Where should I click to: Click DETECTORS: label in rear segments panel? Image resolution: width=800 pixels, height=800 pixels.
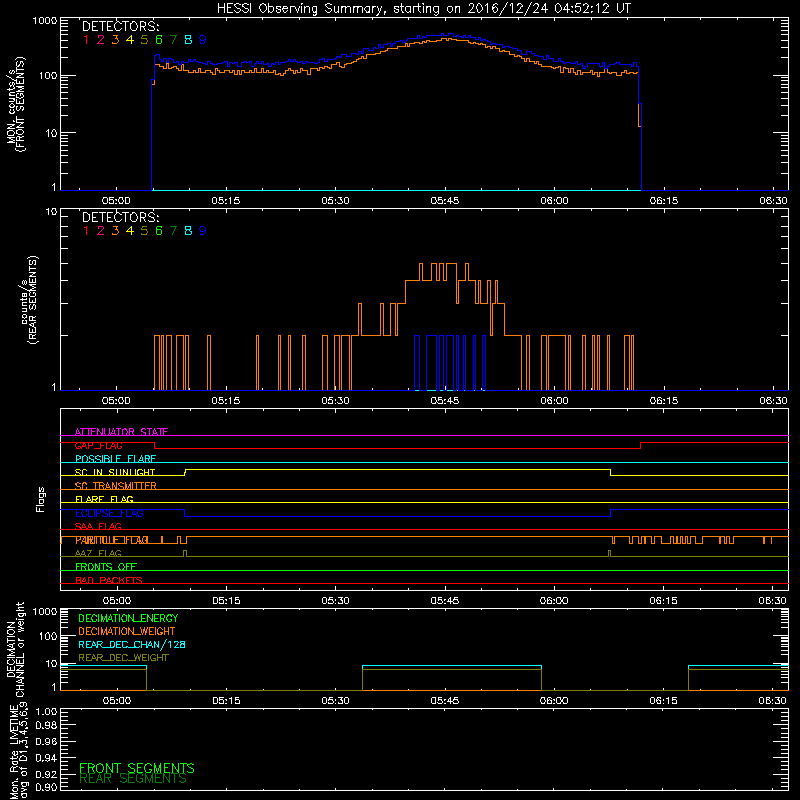[x=121, y=217]
